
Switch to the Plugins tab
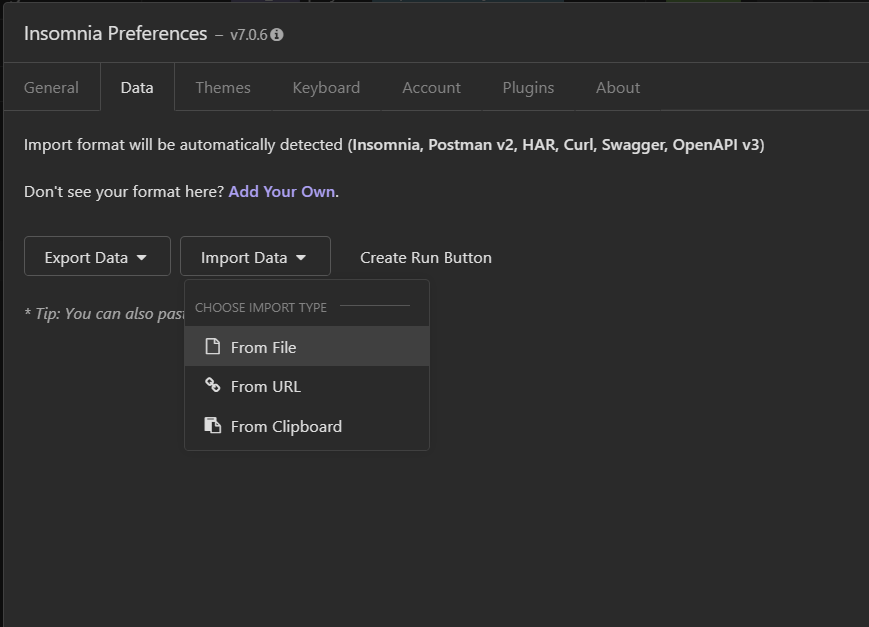(528, 88)
